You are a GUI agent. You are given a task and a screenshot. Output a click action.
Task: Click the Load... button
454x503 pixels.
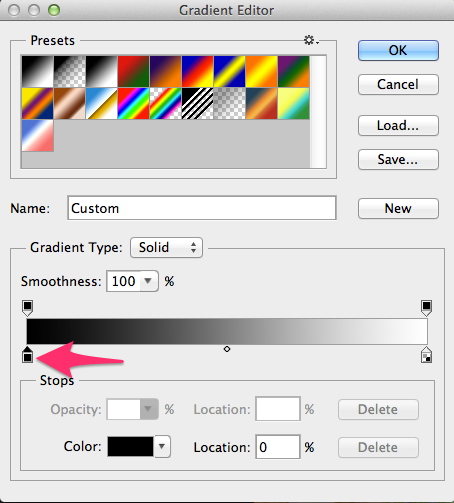(x=398, y=126)
